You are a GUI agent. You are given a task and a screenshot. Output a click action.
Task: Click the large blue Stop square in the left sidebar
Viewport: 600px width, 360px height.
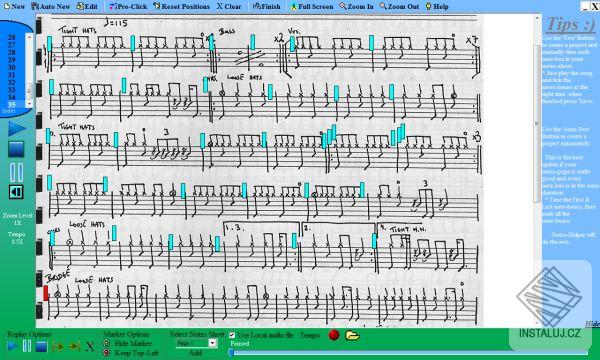coord(16,149)
